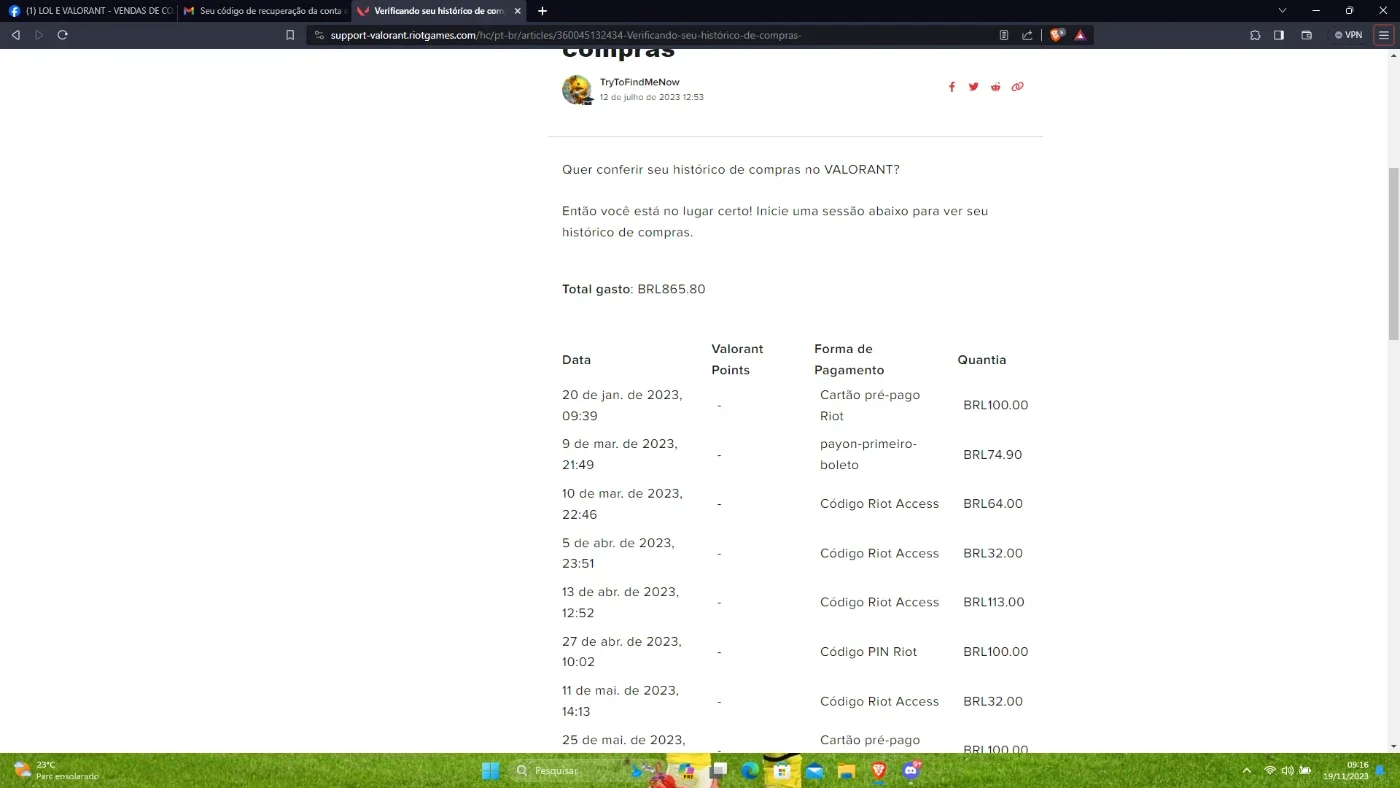
Task: Open Task View on the taskbar
Action: [x=718, y=771]
